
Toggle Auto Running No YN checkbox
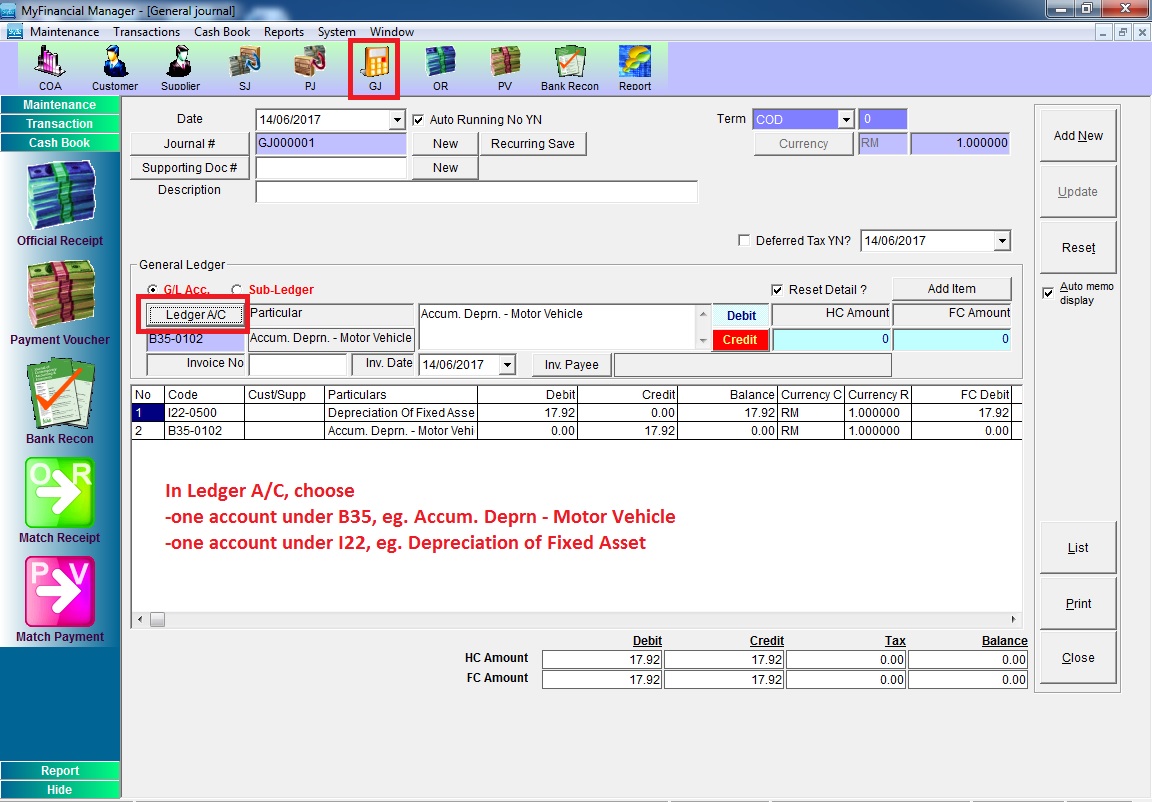[x=419, y=119]
